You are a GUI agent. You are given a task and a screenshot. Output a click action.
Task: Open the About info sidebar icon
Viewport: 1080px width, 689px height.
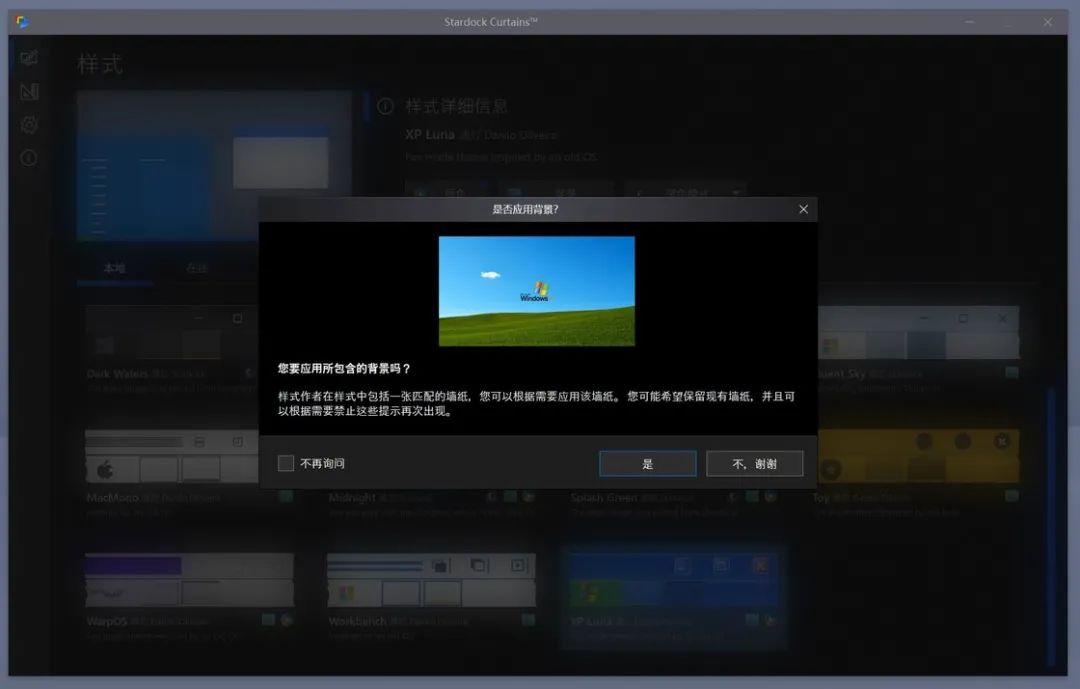click(x=29, y=158)
